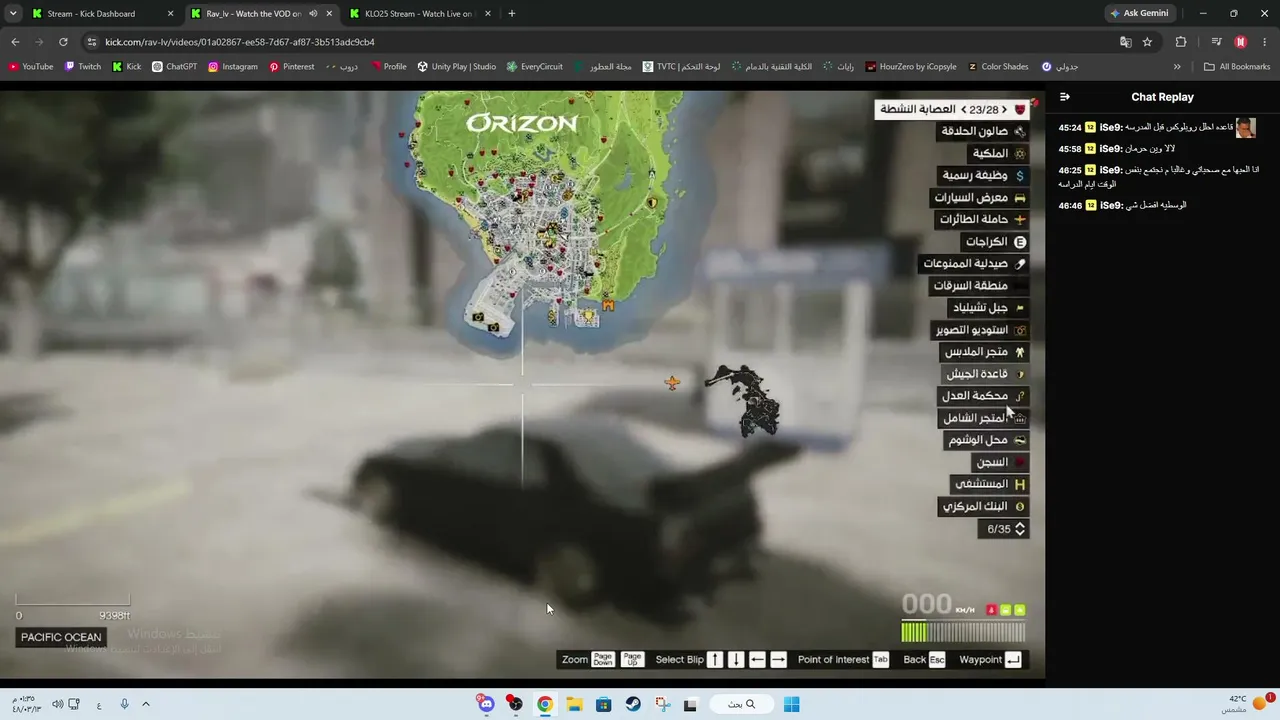Click the 46:46 chat timestamp
The height and width of the screenshot is (720, 1280).
(1070, 205)
